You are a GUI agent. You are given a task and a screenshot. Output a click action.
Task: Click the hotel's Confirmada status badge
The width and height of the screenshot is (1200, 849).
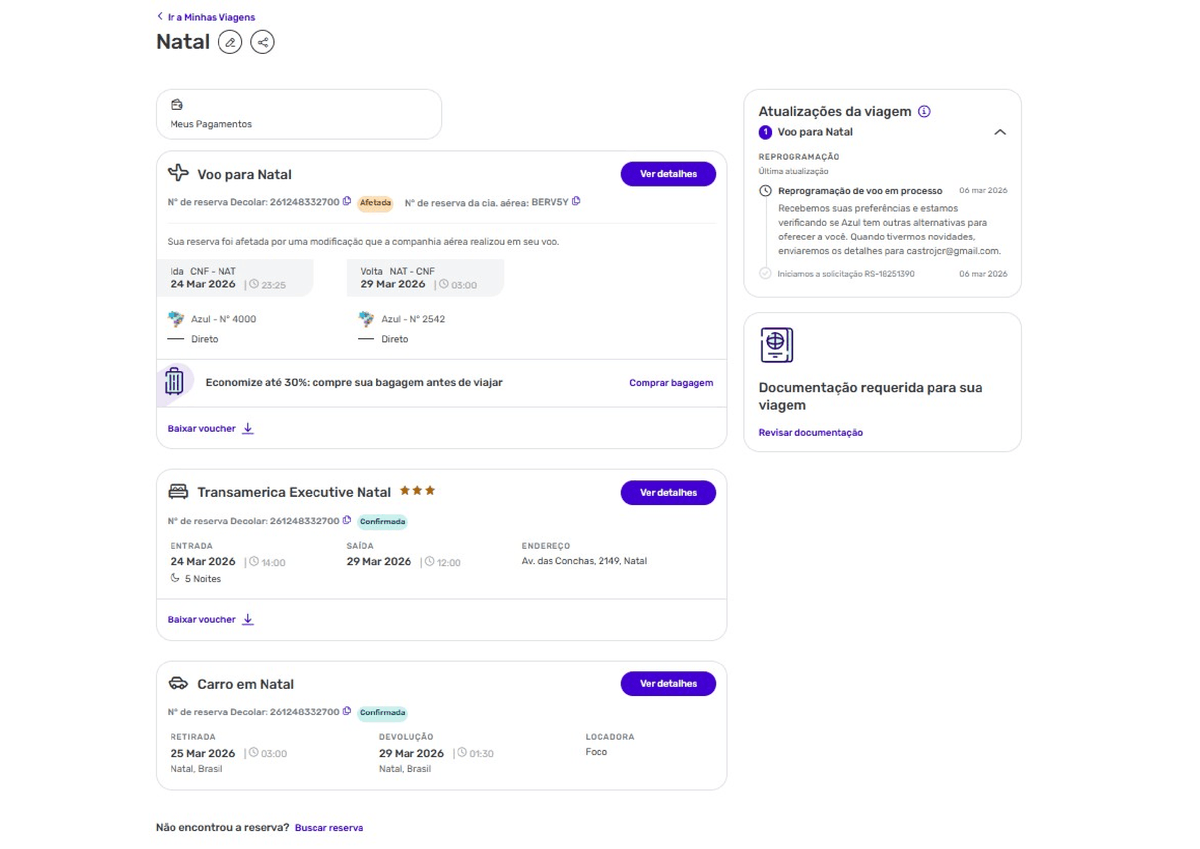383,521
